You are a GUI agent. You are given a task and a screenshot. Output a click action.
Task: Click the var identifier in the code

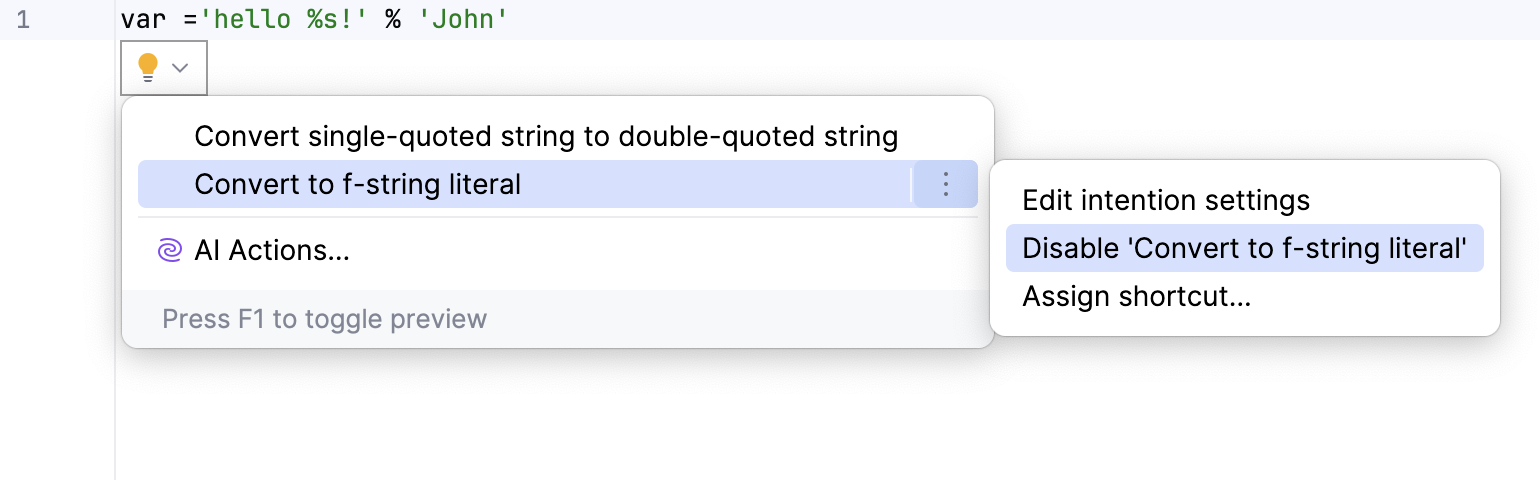click(x=143, y=19)
